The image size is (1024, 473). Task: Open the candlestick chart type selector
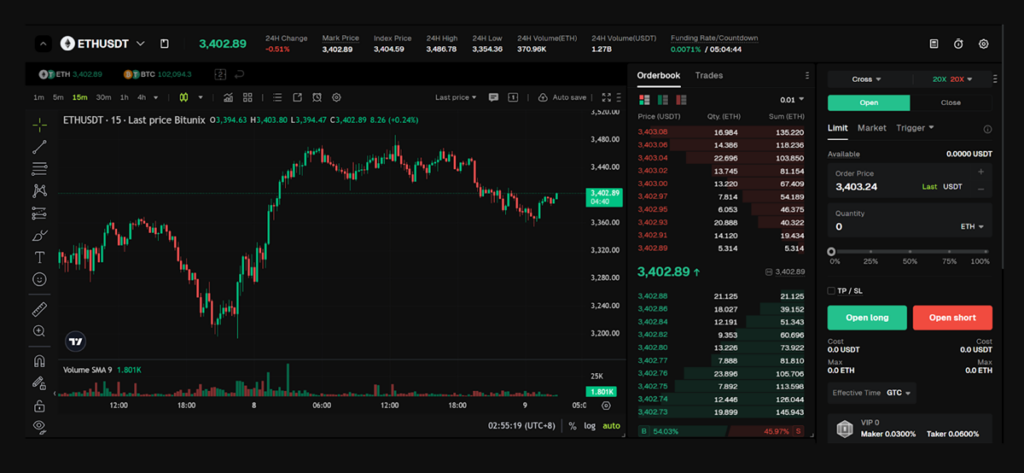tap(184, 97)
